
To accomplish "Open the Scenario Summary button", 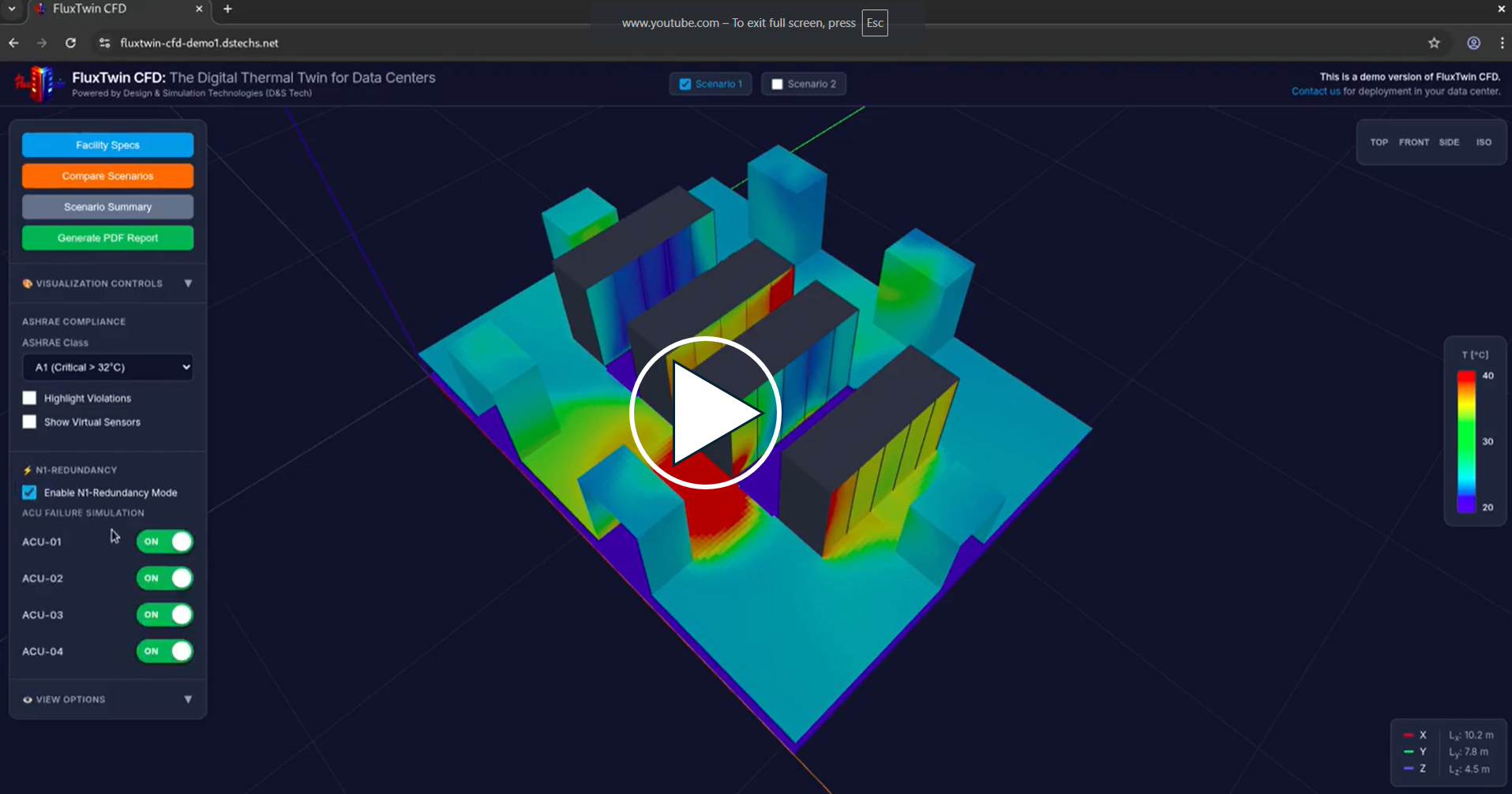I will click(x=108, y=207).
